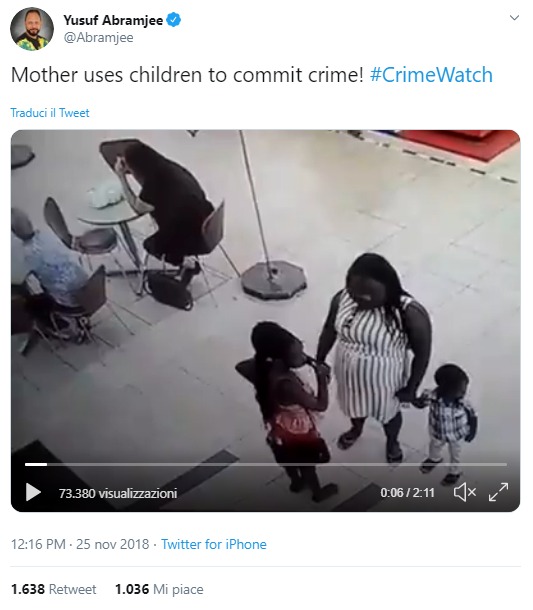Click the tweet timestamp 12:16 PM

(x=38, y=544)
